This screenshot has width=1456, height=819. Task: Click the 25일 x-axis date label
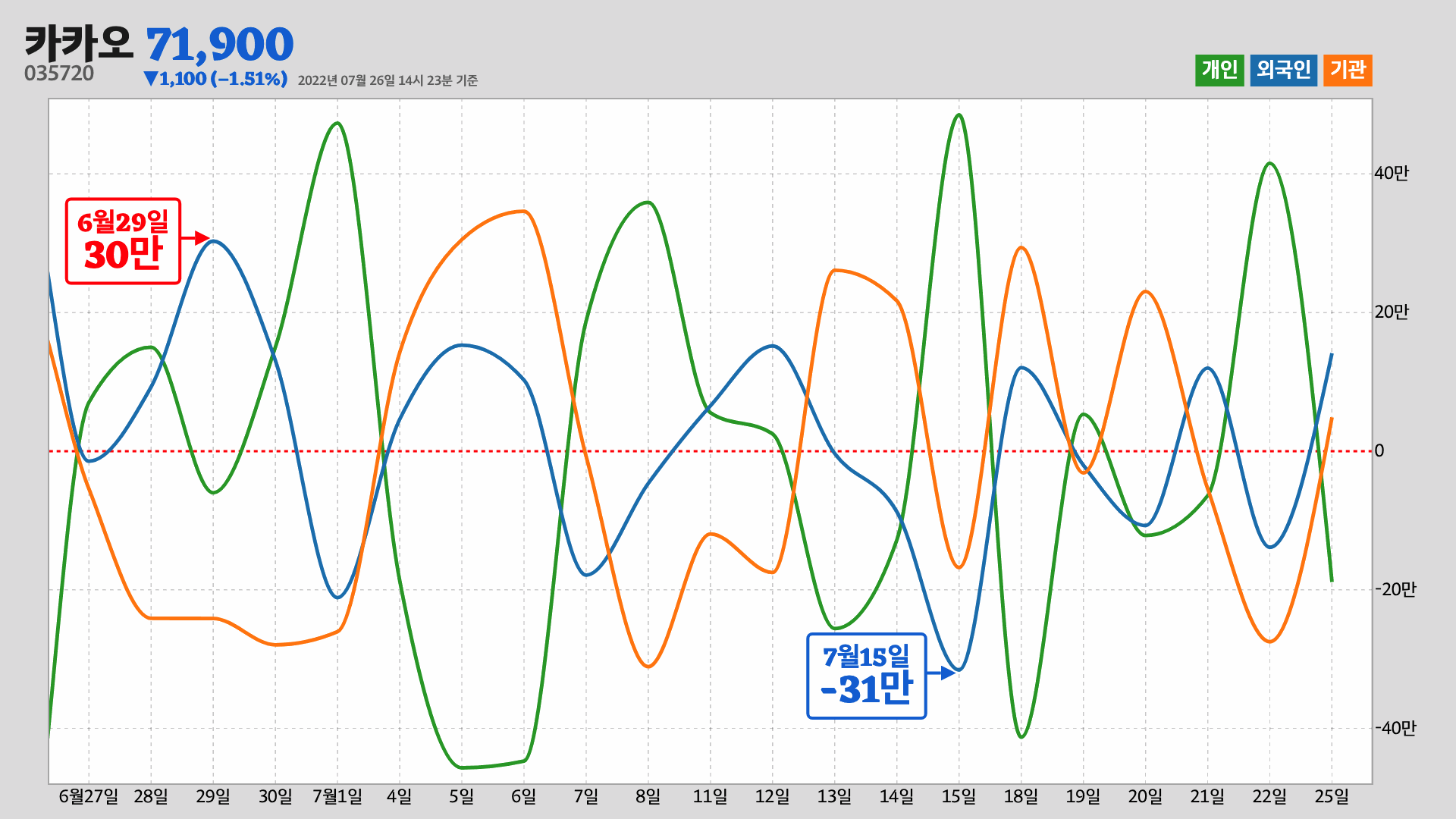coord(1332,797)
